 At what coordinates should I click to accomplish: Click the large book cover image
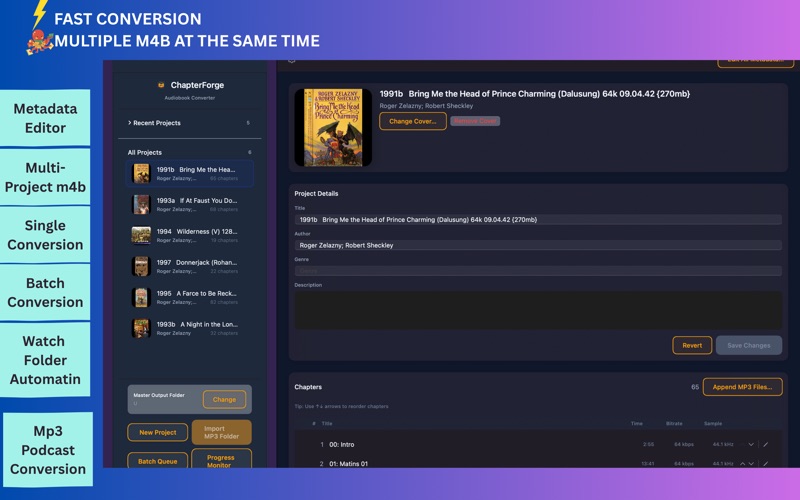tap(333, 128)
